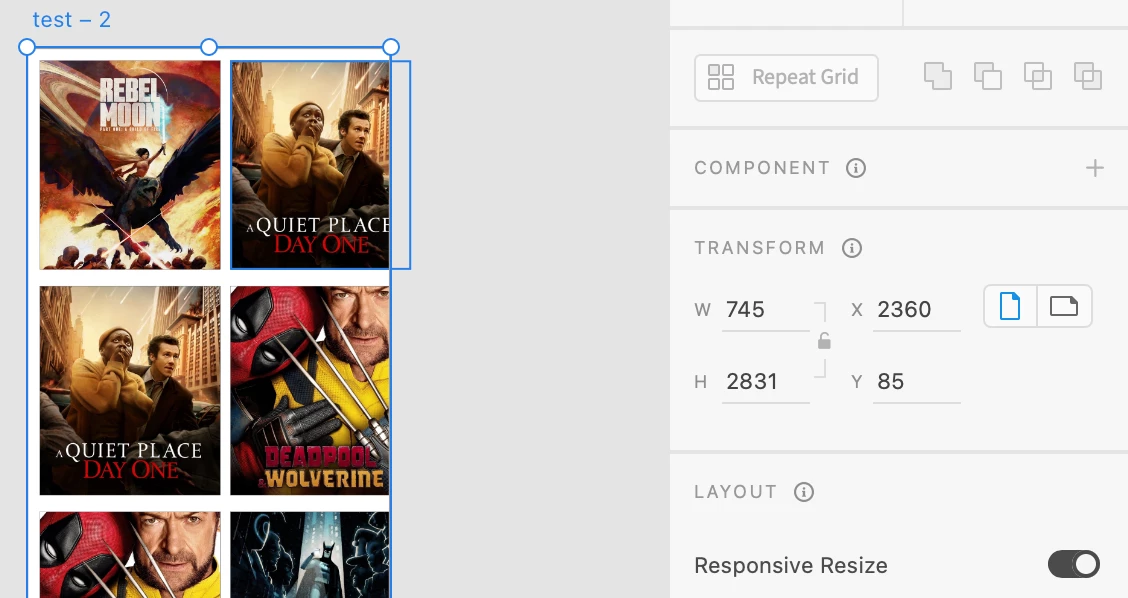Toggle the Responsive Resize switch

[1073, 565]
